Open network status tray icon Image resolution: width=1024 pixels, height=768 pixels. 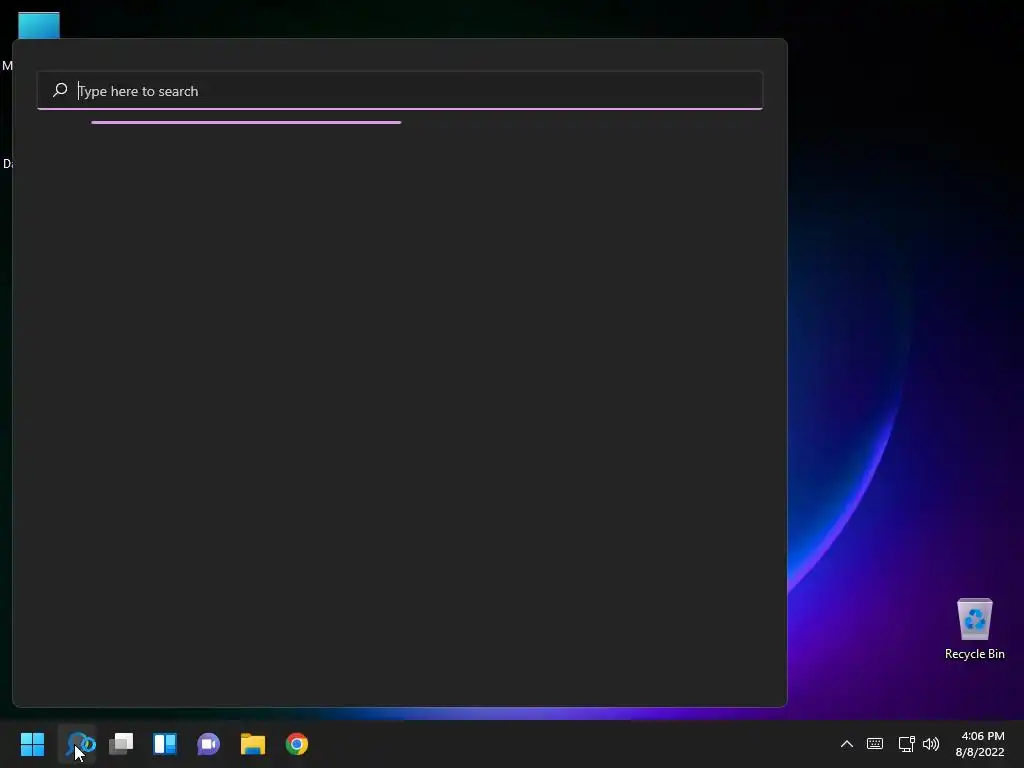tap(906, 744)
